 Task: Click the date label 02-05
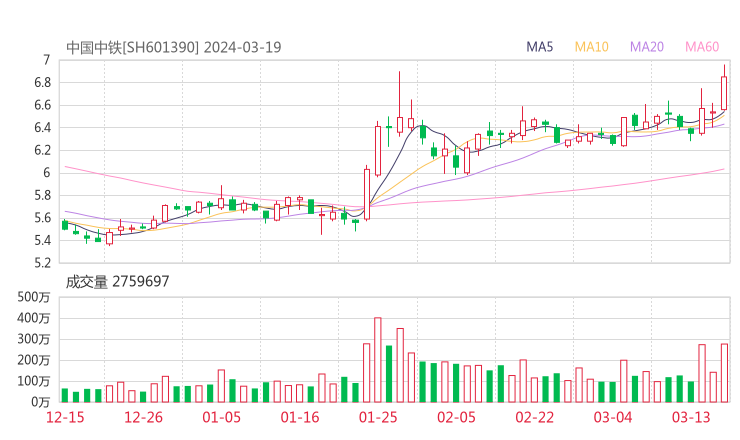click(456, 417)
